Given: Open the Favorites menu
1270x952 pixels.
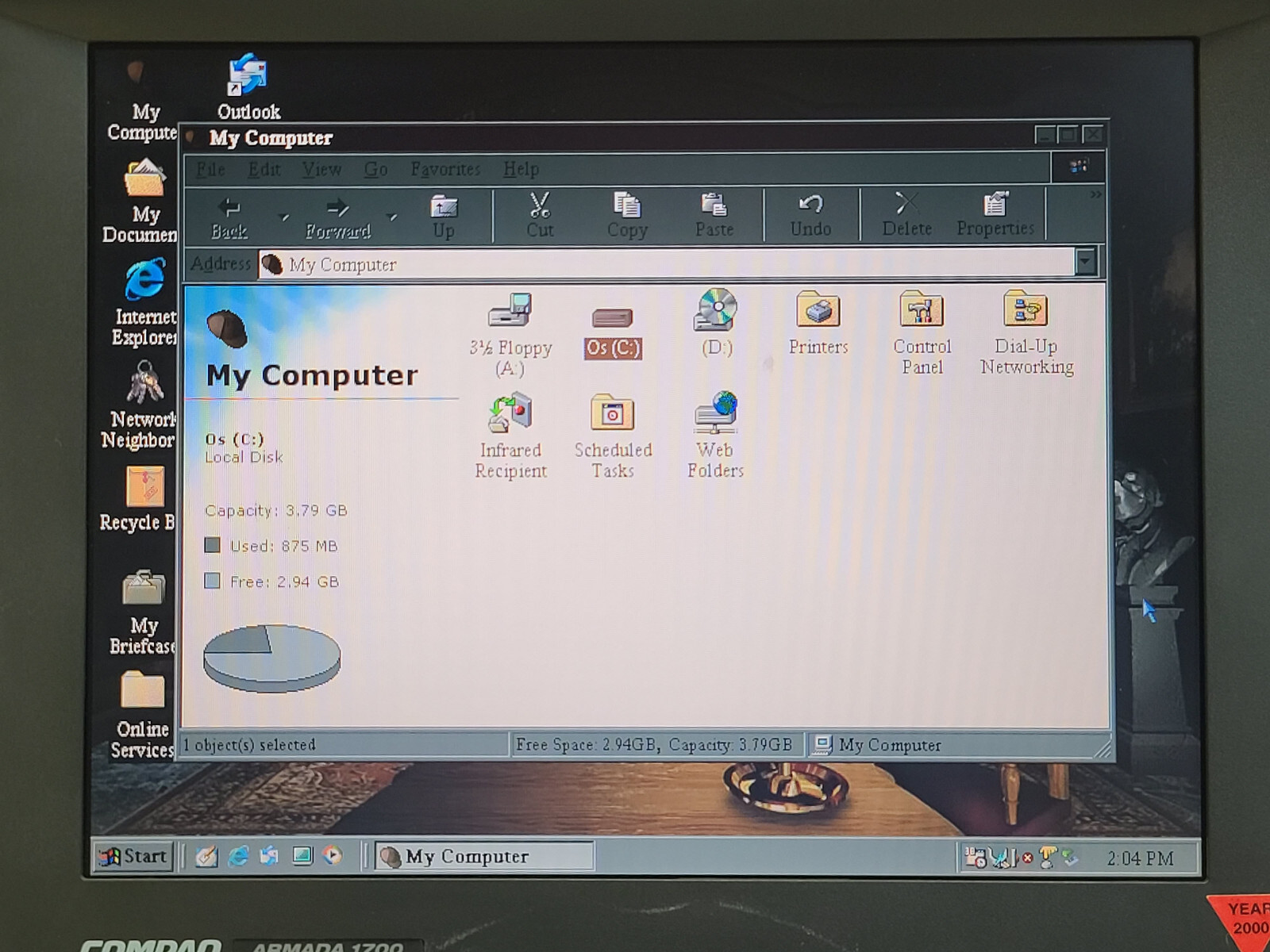Looking at the screenshot, I should click(445, 169).
